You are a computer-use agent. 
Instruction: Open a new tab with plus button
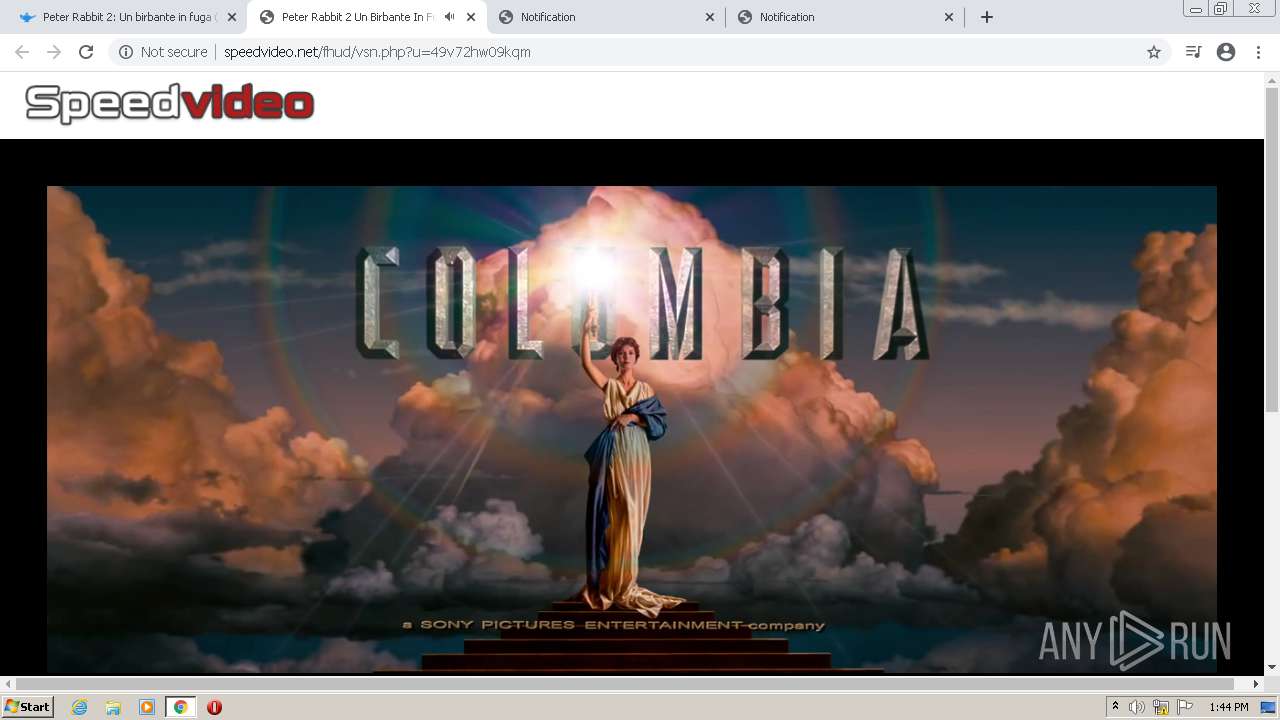(x=987, y=17)
